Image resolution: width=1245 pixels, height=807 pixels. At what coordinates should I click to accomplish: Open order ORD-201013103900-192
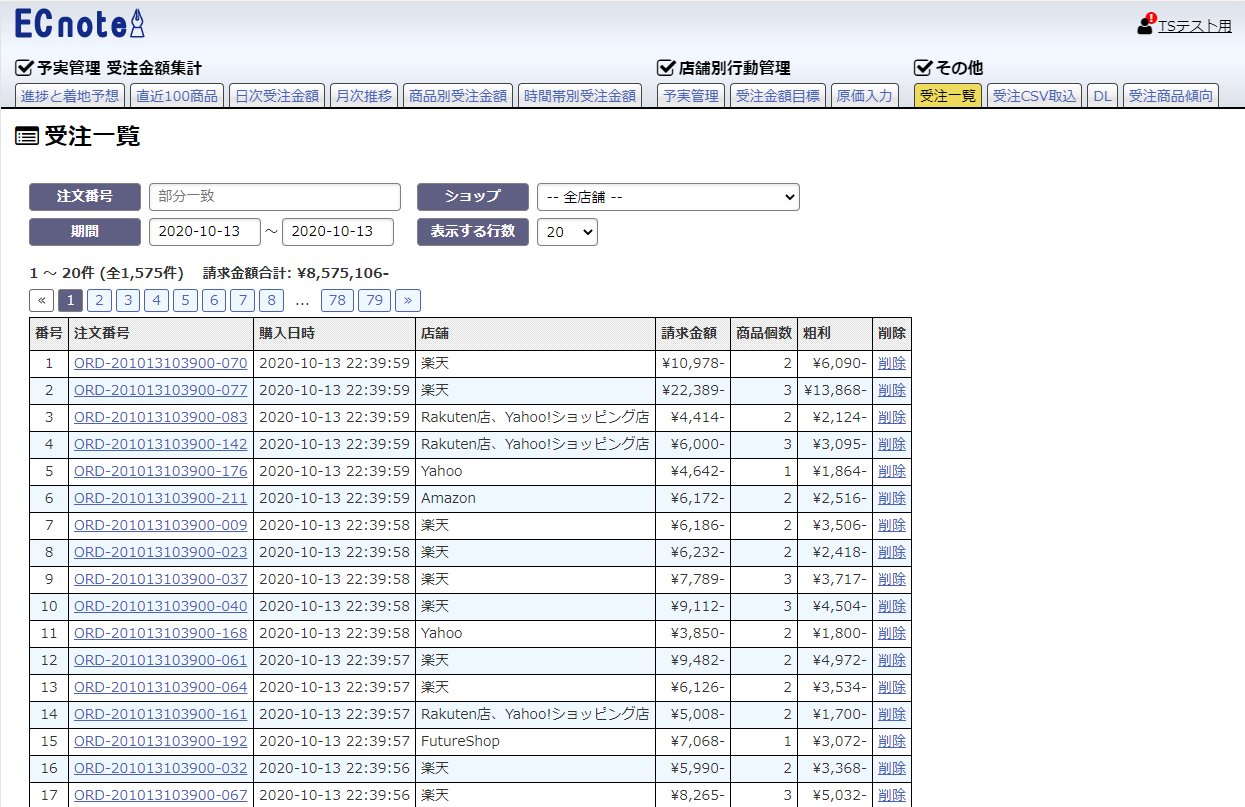pyautogui.click(x=160, y=741)
